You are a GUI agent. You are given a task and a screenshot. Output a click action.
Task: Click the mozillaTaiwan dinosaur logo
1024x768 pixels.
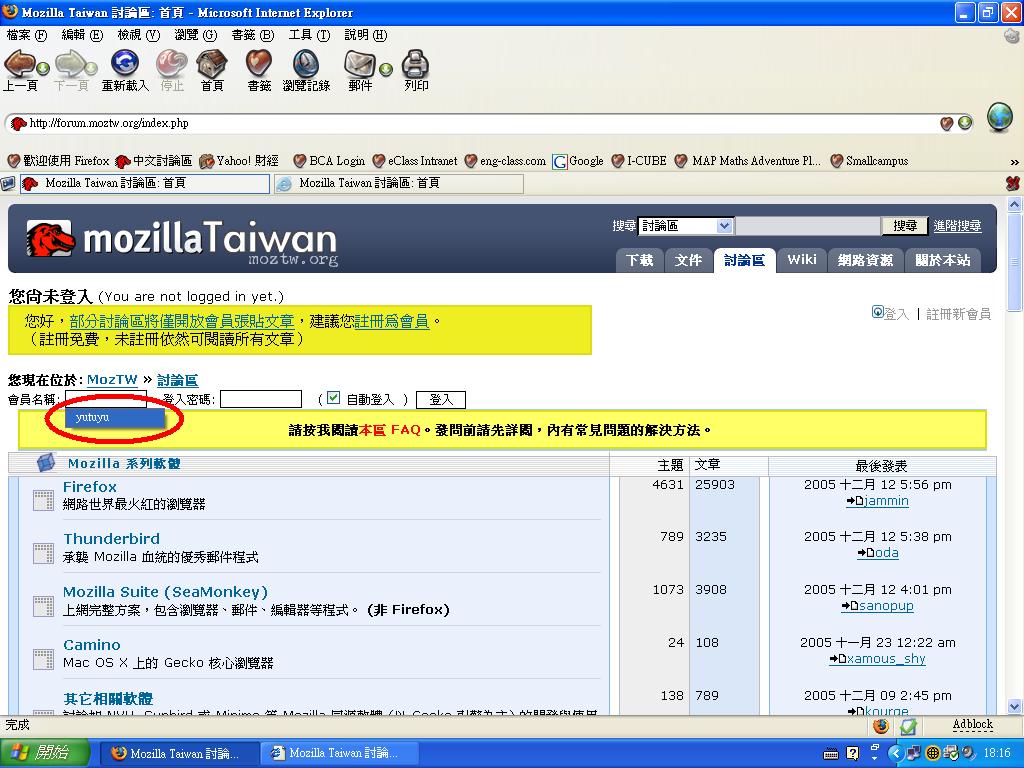click(x=50, y=238)
